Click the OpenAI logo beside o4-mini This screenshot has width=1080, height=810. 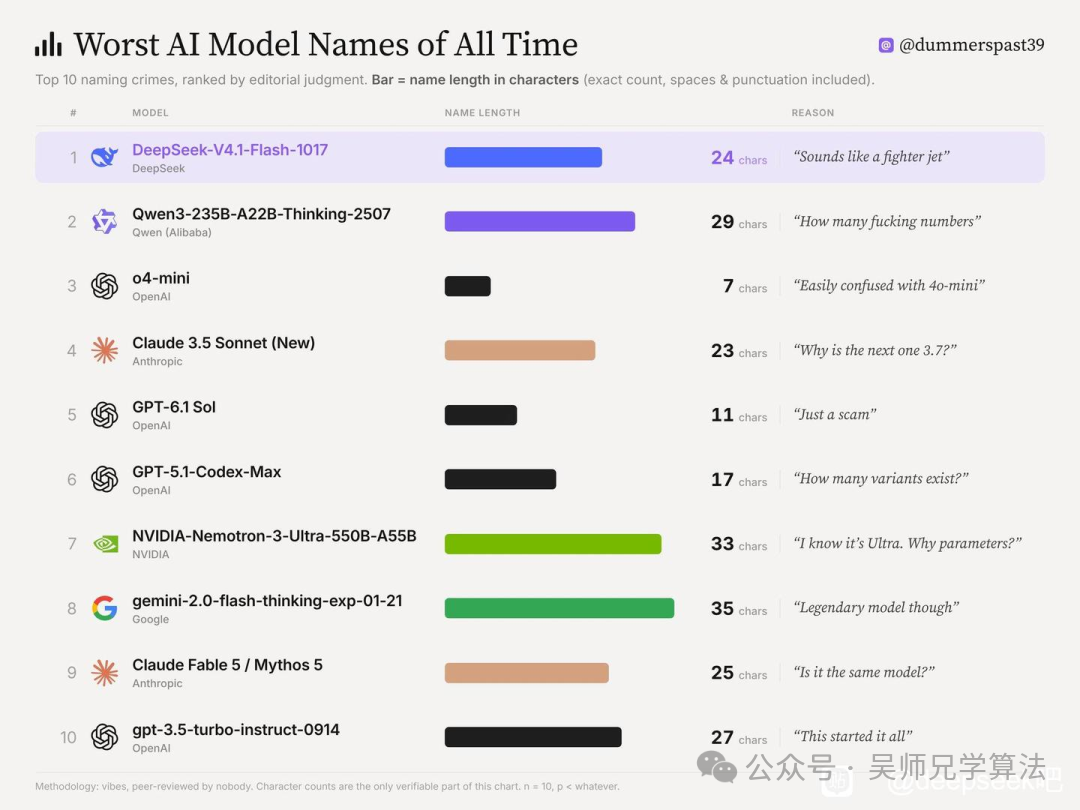tap(105, 286)
